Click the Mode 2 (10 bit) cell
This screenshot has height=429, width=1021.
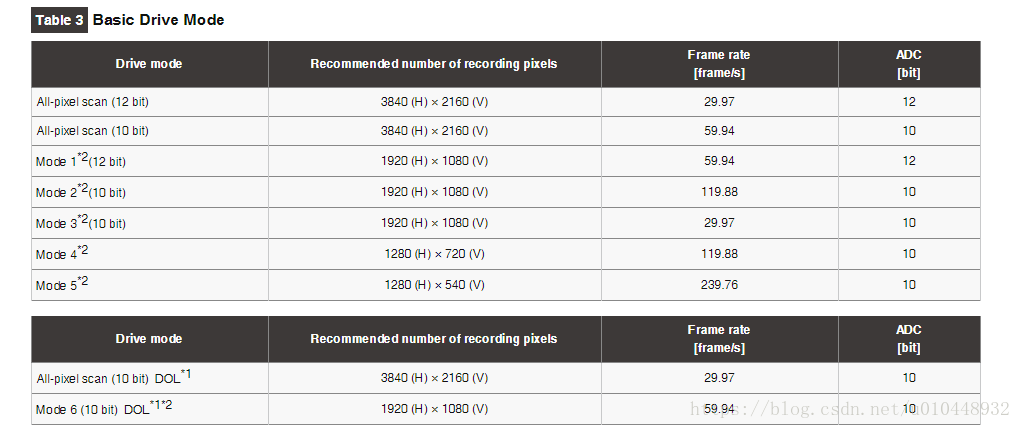149,192
